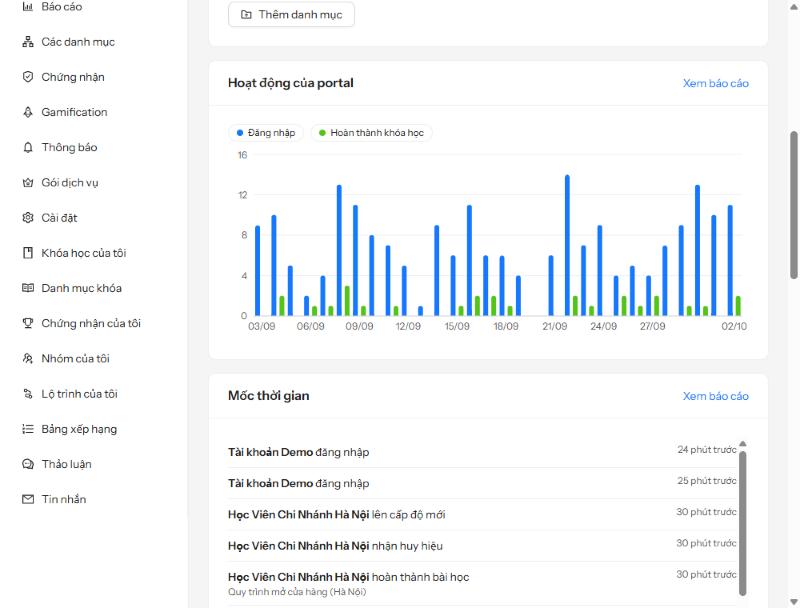Click the Lộ trình của tôi path icon
Image resolution: width=800 pixels, height=608 pixels.
coord(28,394)
